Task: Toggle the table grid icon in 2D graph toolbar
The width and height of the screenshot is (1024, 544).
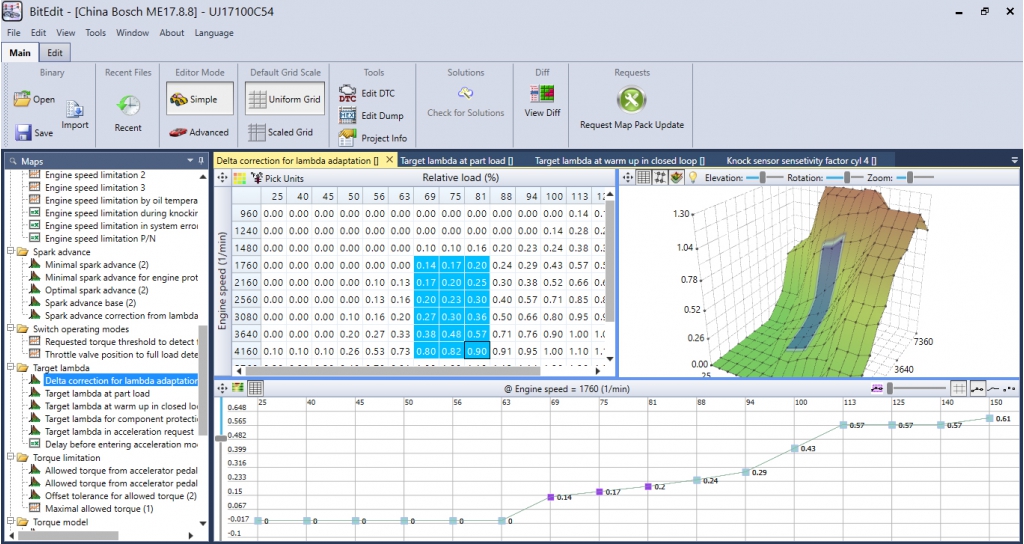Action: [255, 387]
